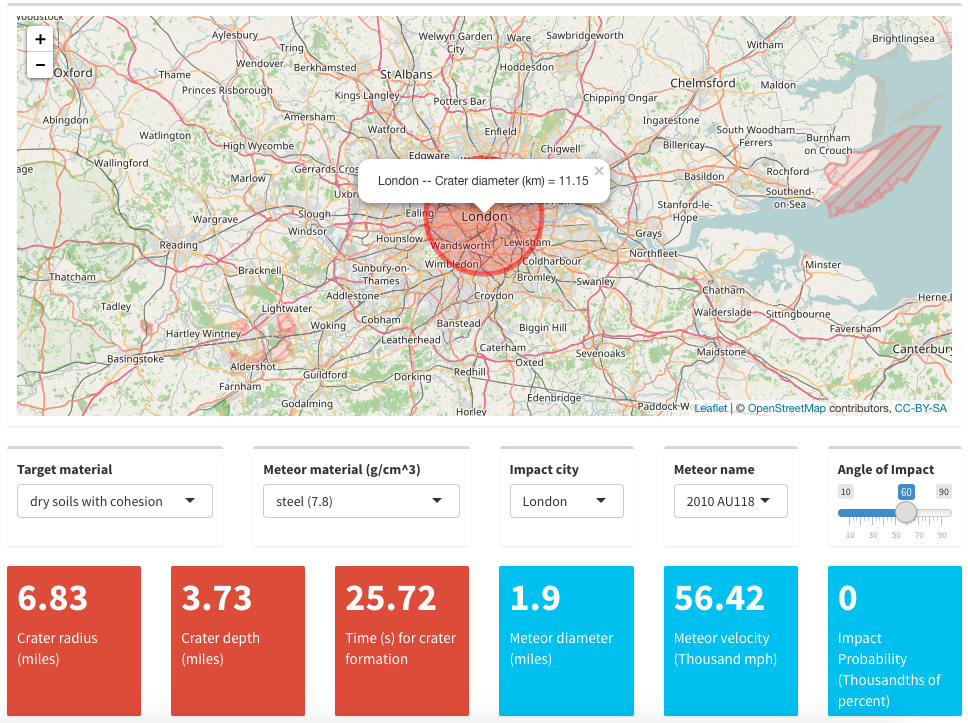
Task: Click the Crater radius value box
Action: coord(74,640)
